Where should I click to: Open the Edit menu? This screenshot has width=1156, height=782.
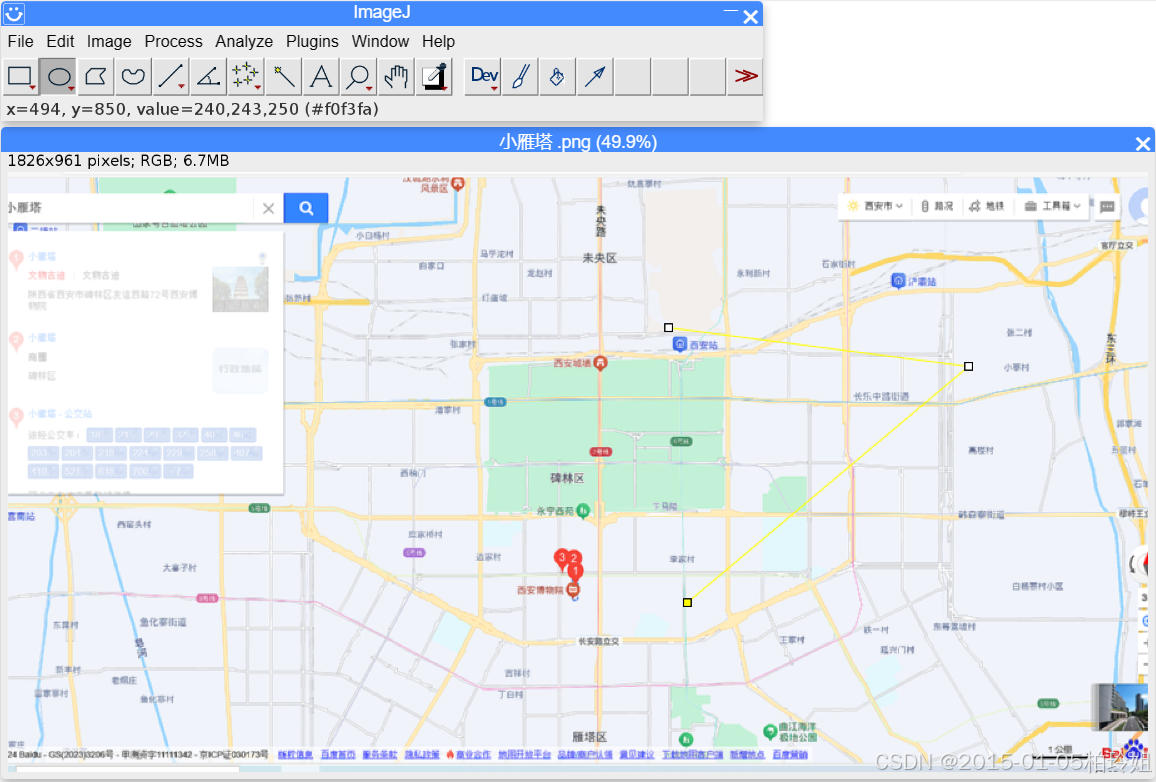click(60, 41)
